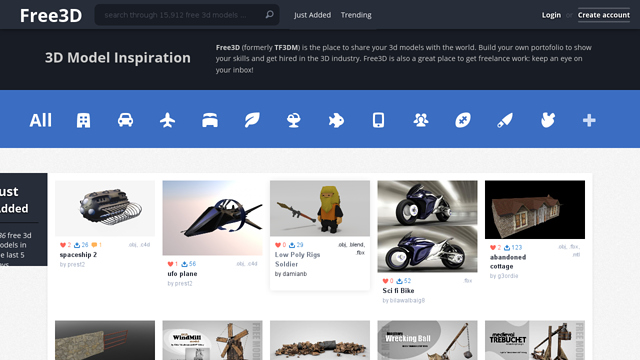Image resolution: width=640 pixels, height=360 pixels.
Task: Click the search magnifier icon
Action: [269, 15]
